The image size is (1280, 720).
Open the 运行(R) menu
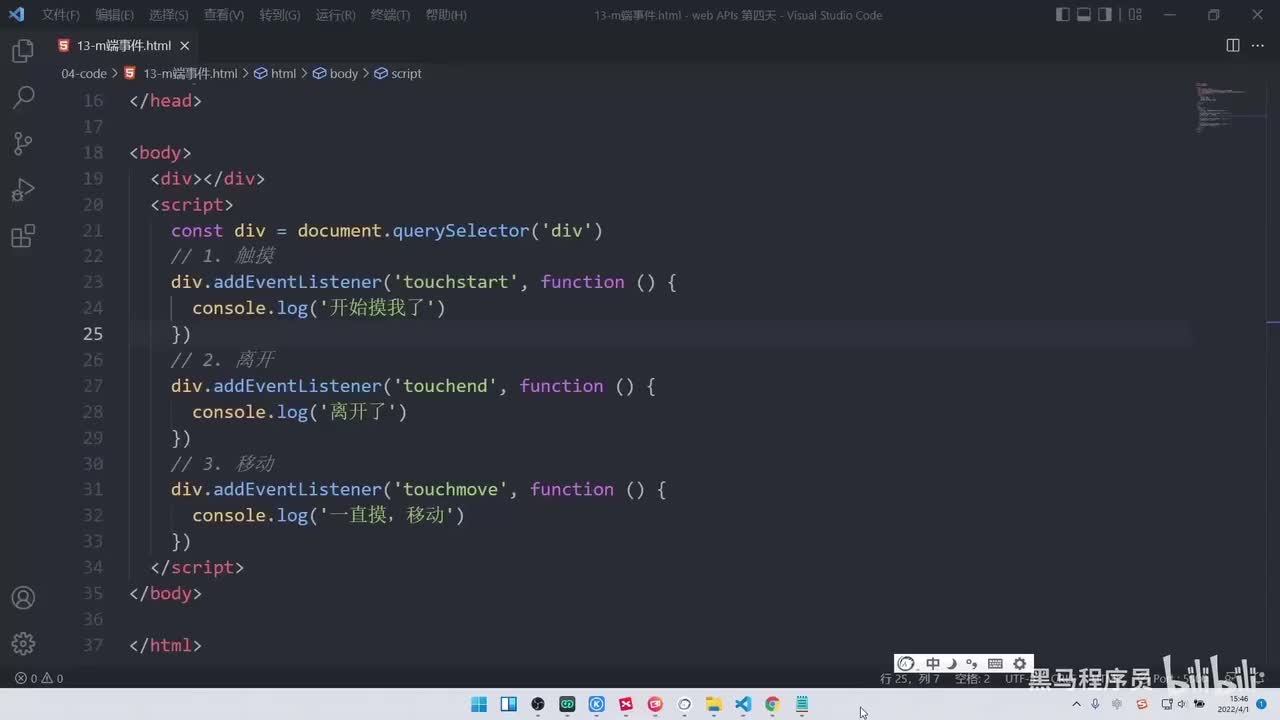click(x=335, y=15)
